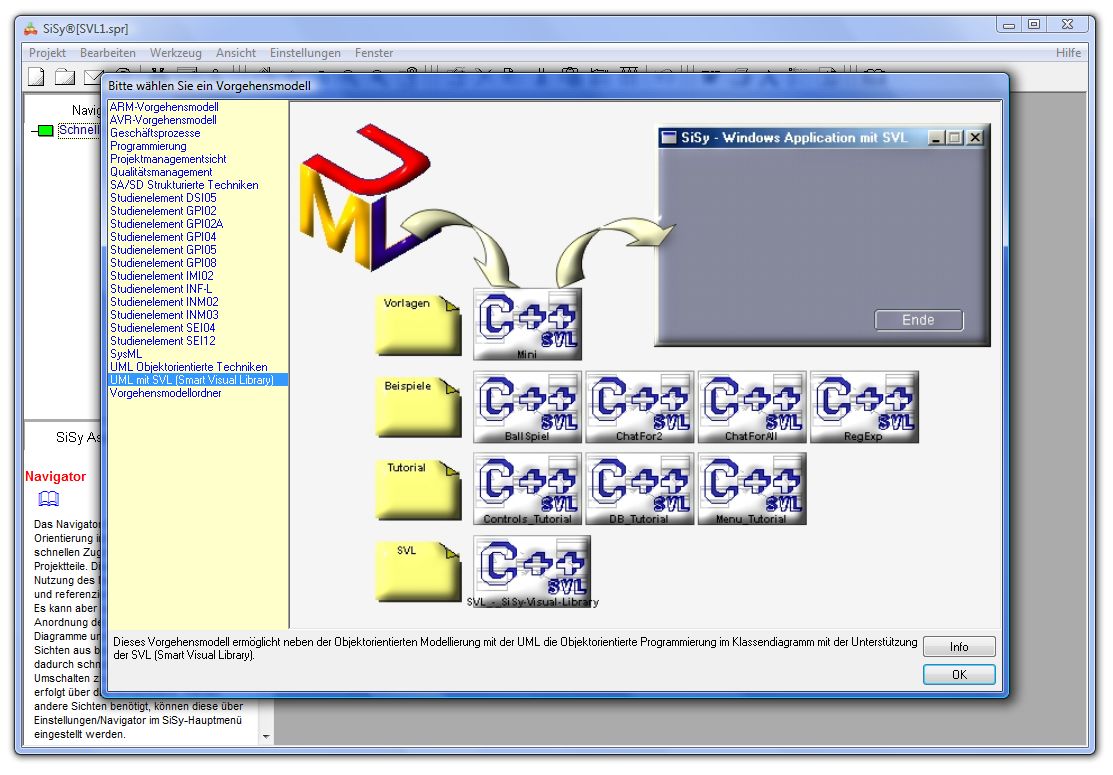Select Vorgehensmodellordner list entry
The width and height of the screenshot is (1113, 775).
pos(166,393)
